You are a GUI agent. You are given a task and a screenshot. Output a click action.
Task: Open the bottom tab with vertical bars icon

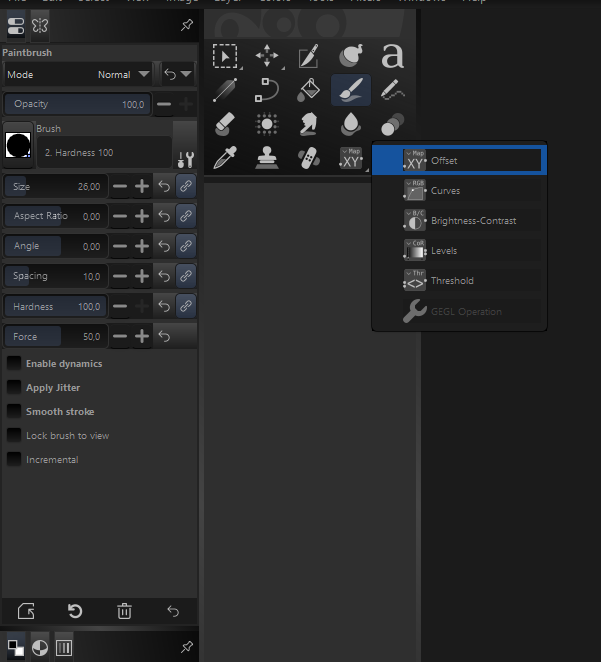tap(64, 648)
